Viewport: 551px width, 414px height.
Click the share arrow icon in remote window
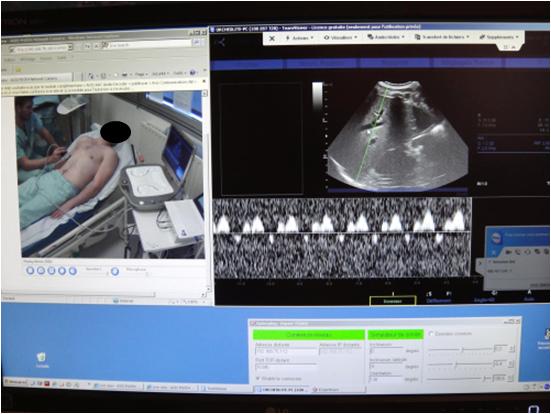(221, 43)
